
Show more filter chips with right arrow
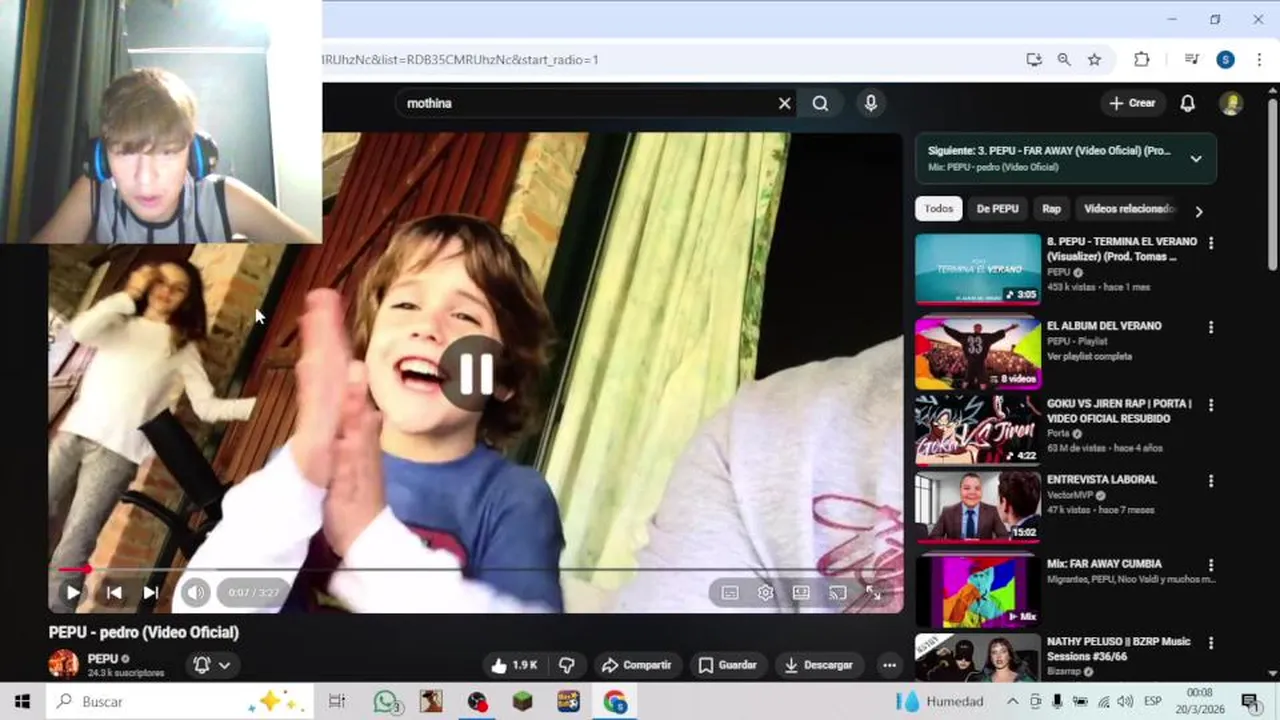pyautogui.click(x=1198, y=211)
